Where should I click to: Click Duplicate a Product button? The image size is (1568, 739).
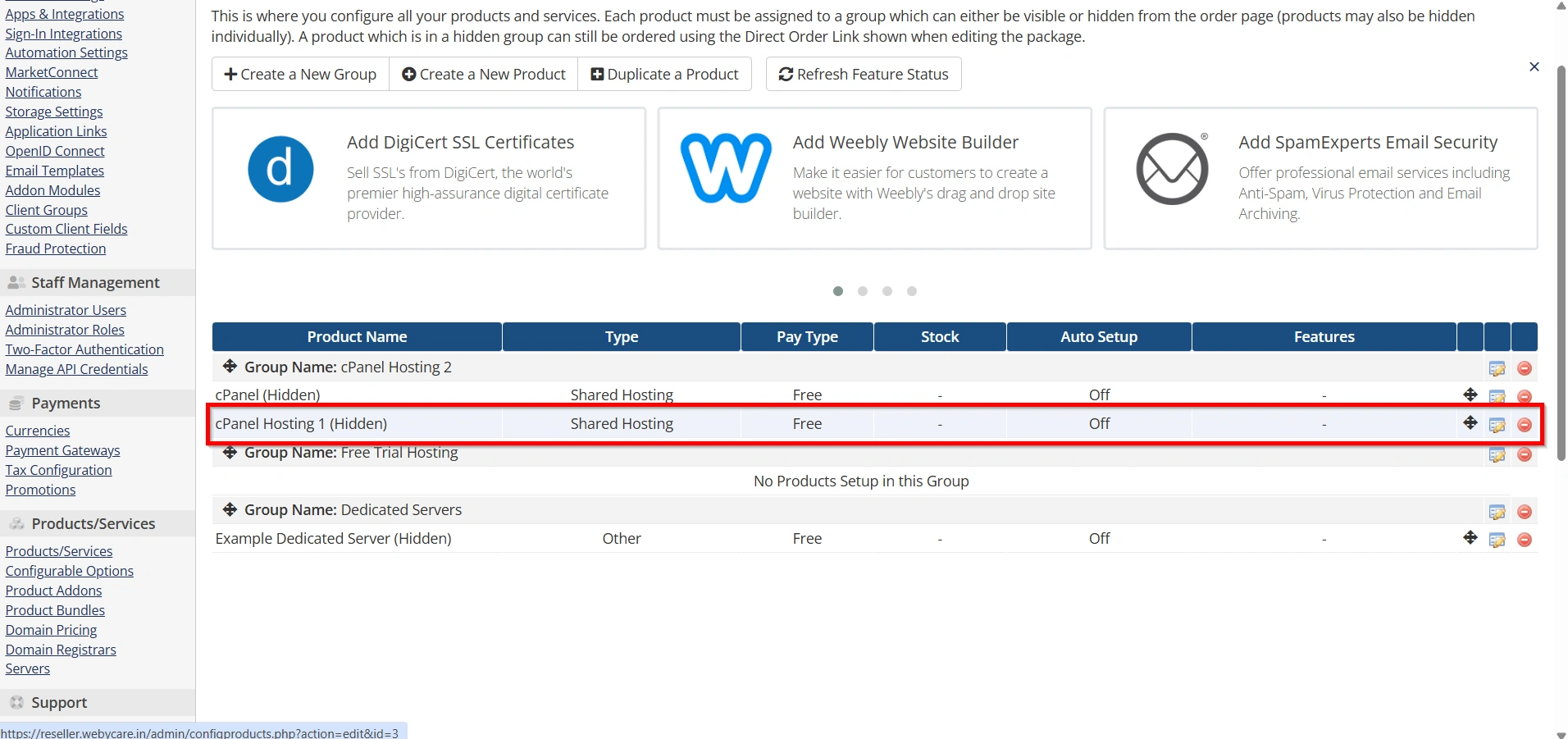[x=665, y=74]
